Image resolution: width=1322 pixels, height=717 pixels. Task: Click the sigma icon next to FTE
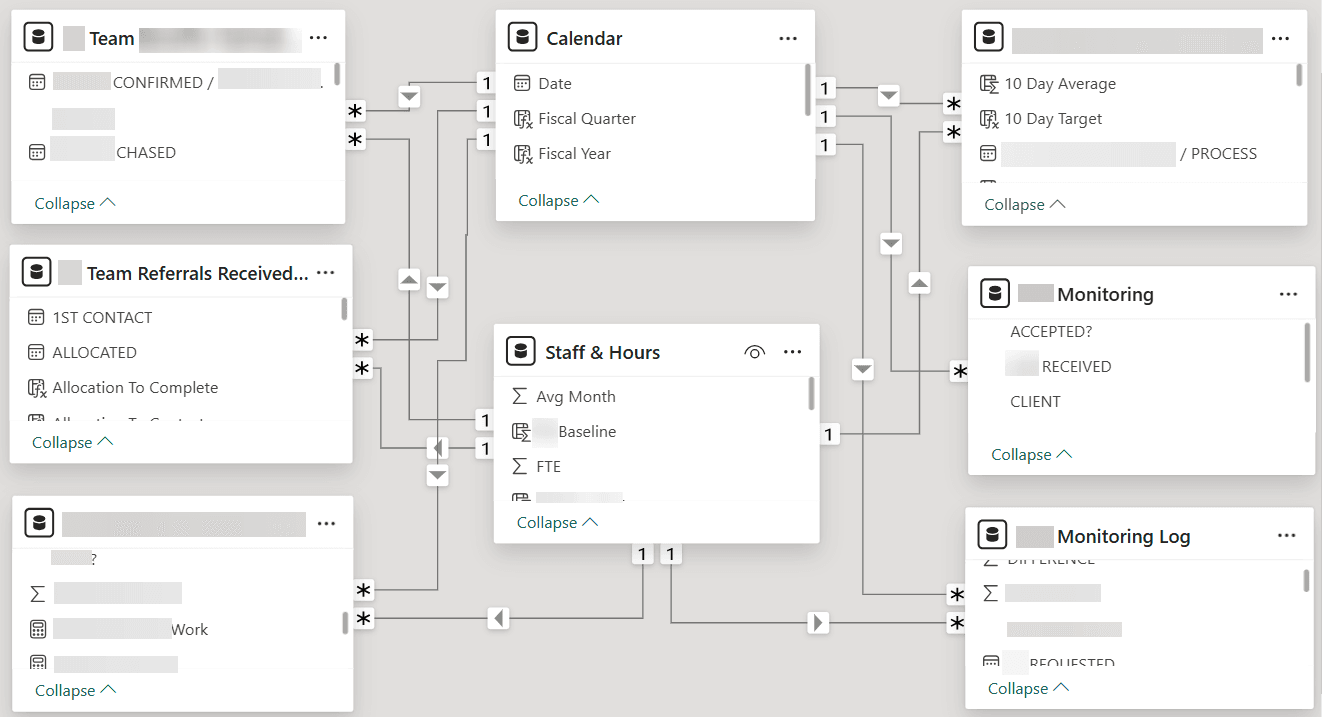[519, 466]
